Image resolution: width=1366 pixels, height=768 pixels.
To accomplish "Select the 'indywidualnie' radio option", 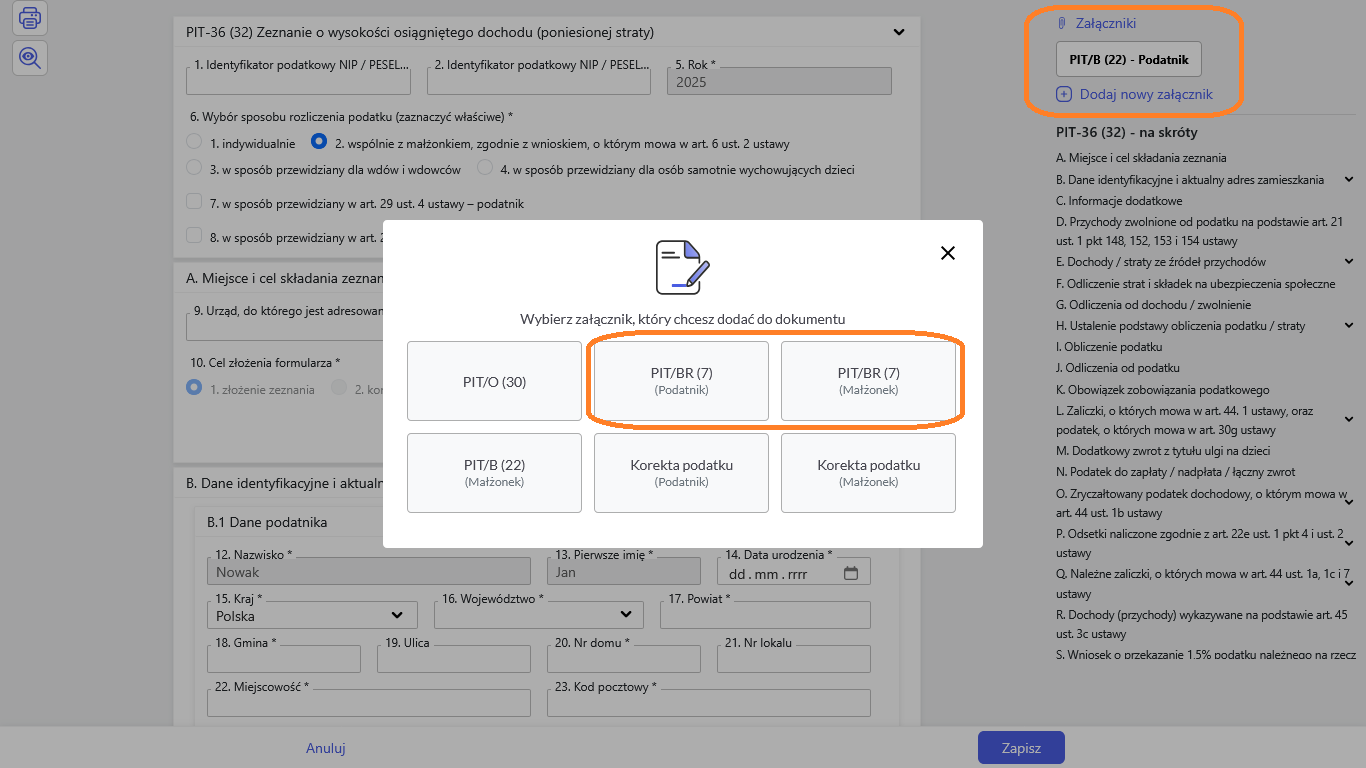I will (195, 143).
